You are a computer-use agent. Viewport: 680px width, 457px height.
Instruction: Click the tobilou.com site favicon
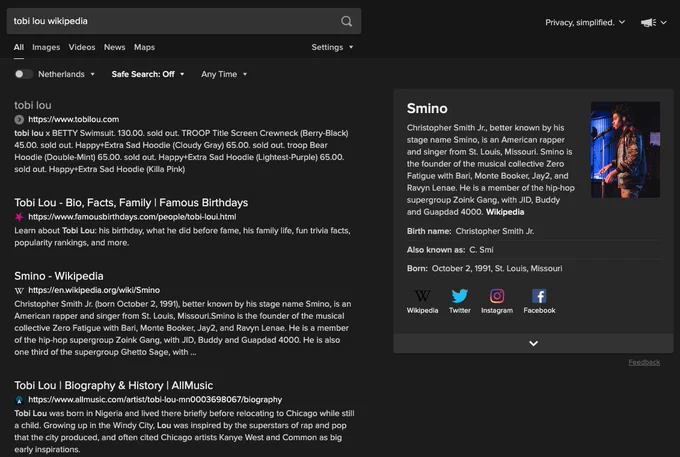tap(19, 119)
